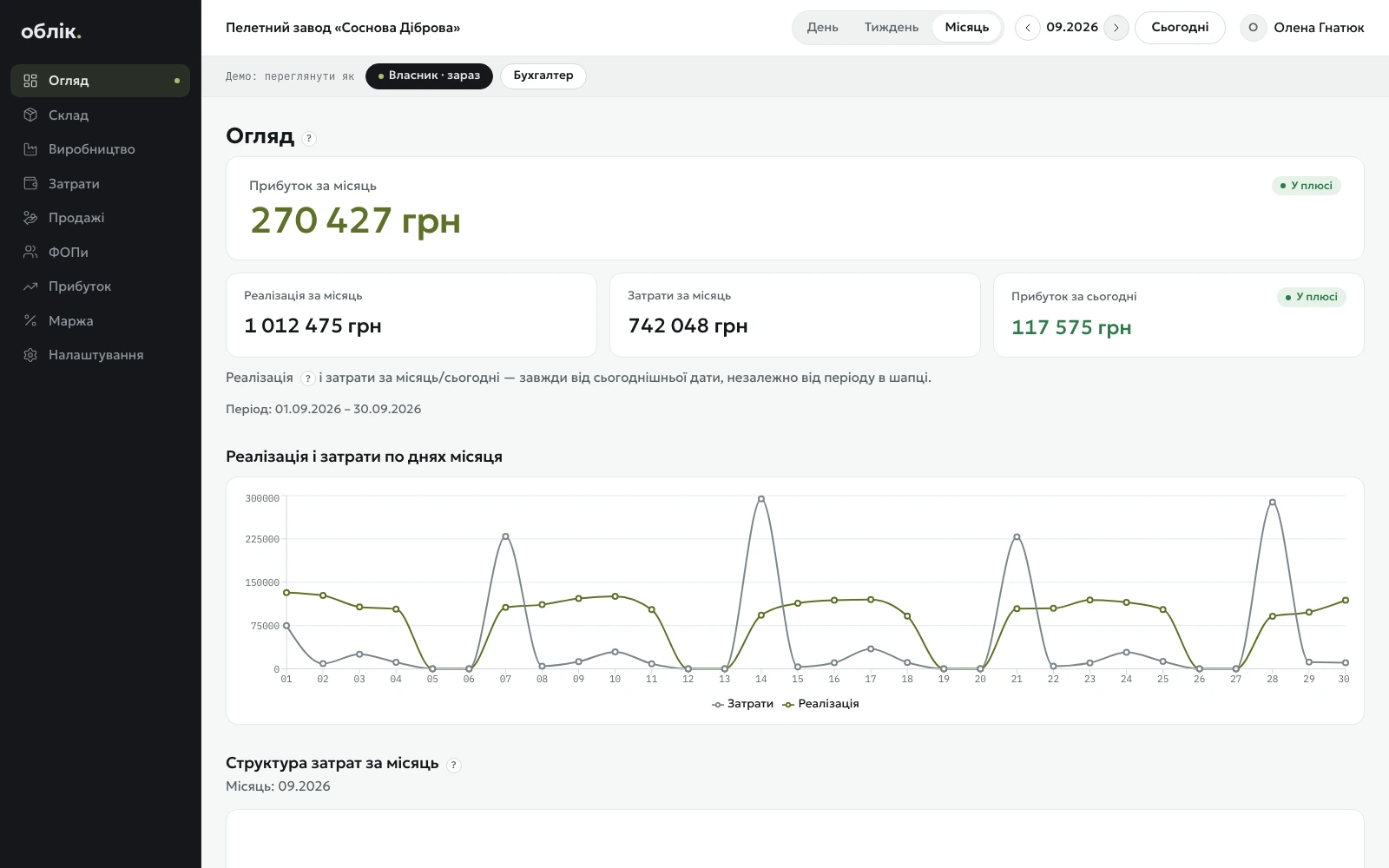Open help icon next to Реалізація note

pos(307,378)
